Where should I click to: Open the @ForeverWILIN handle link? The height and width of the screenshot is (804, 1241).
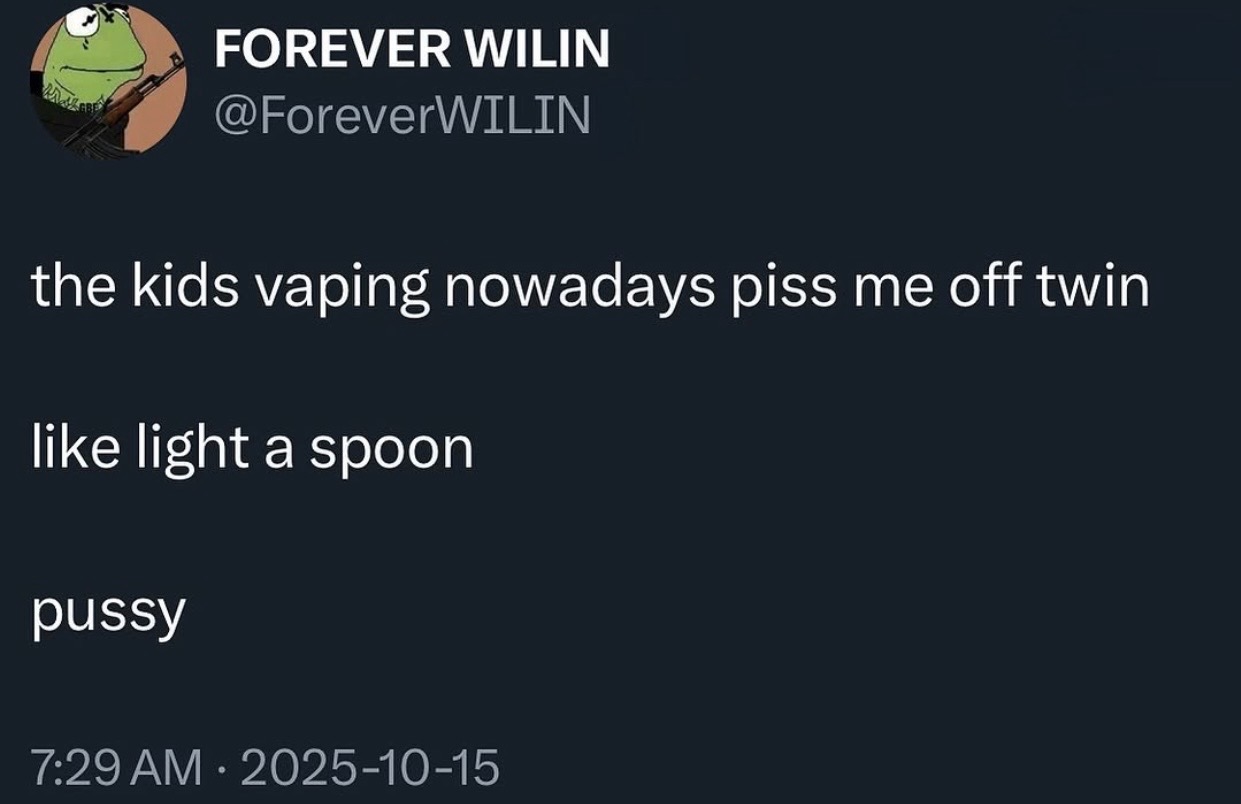click(x=402, y=118)
